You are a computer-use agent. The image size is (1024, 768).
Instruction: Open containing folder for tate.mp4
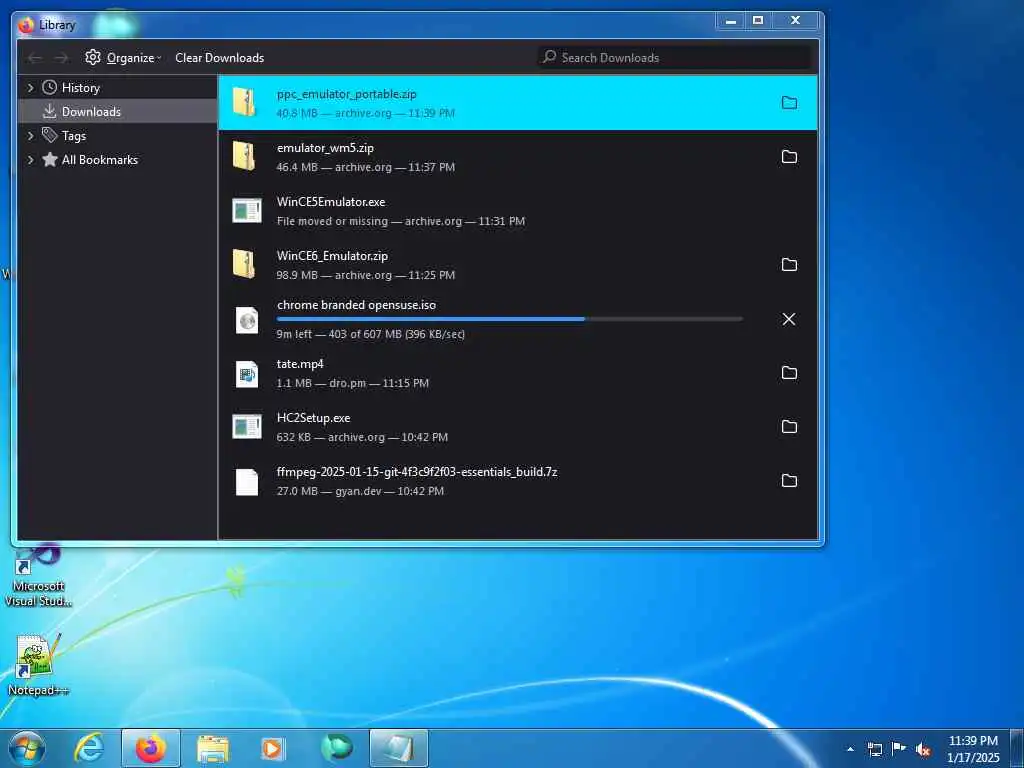pos(789,372)
